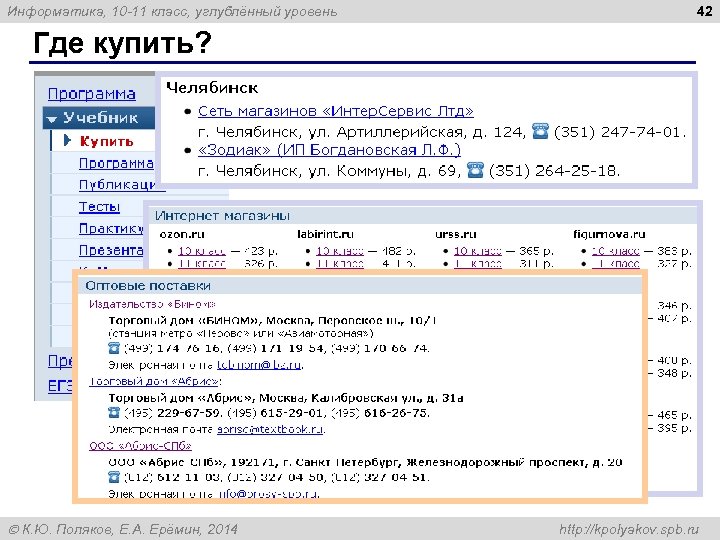
Task: Click the price «348 р.» at right
Action: (674, 373)
